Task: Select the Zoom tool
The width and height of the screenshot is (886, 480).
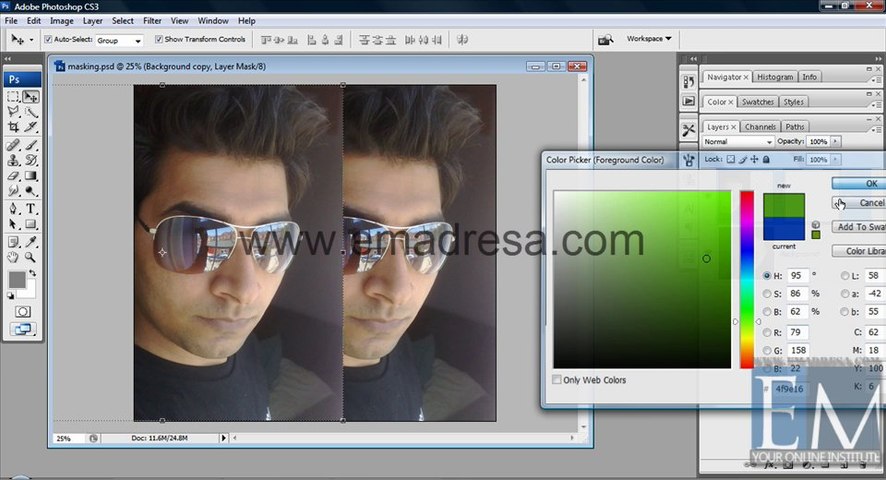Action: pyautogui.click(x=31, y=257)
